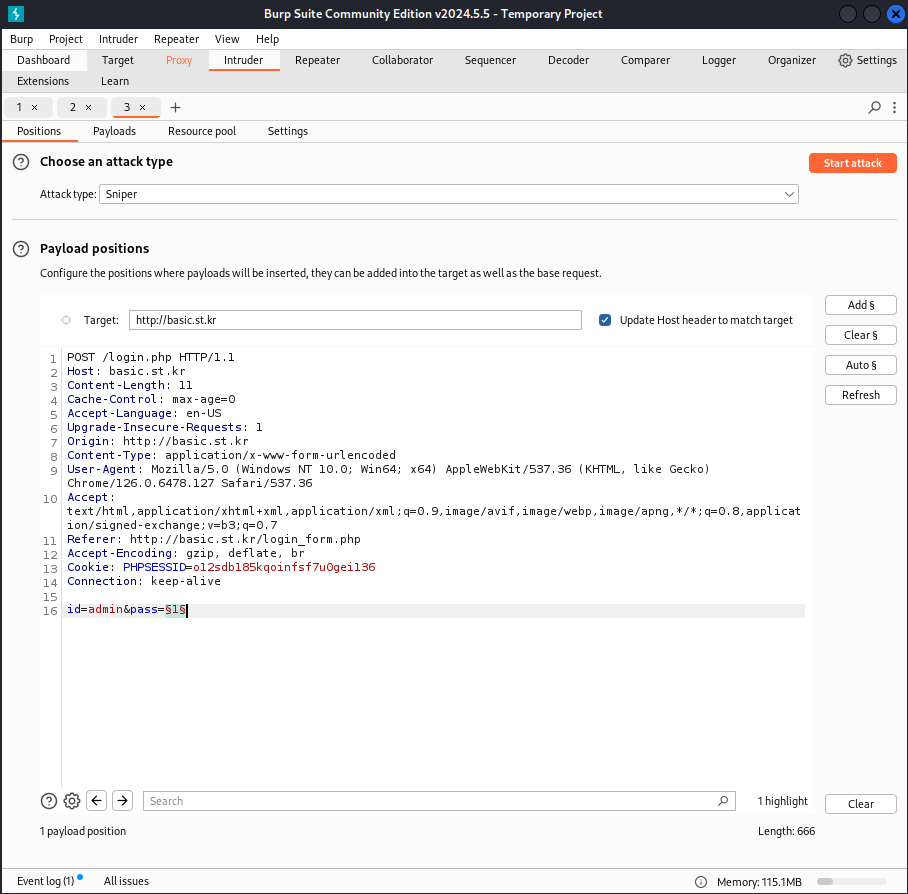Switch to the Comparer tab
Image resolution: width=908 pixels, height=894 pixels.
645,60
